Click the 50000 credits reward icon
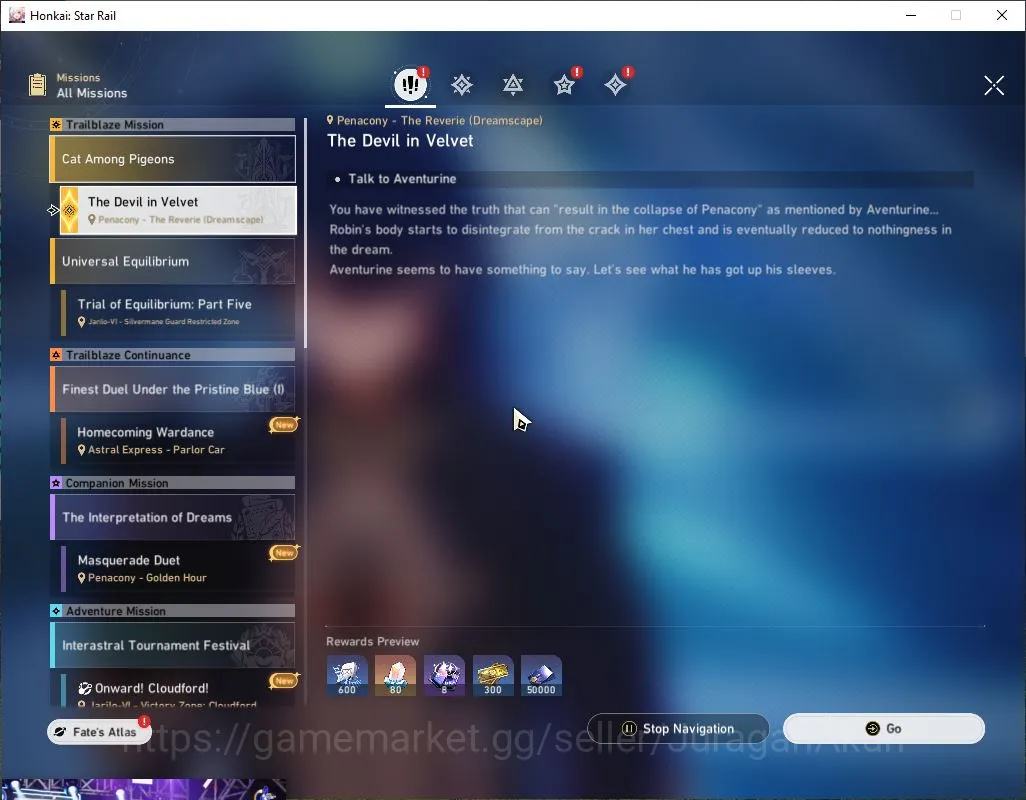The image size is (1026, 800). pyautogui.click(x=541, y=676)
